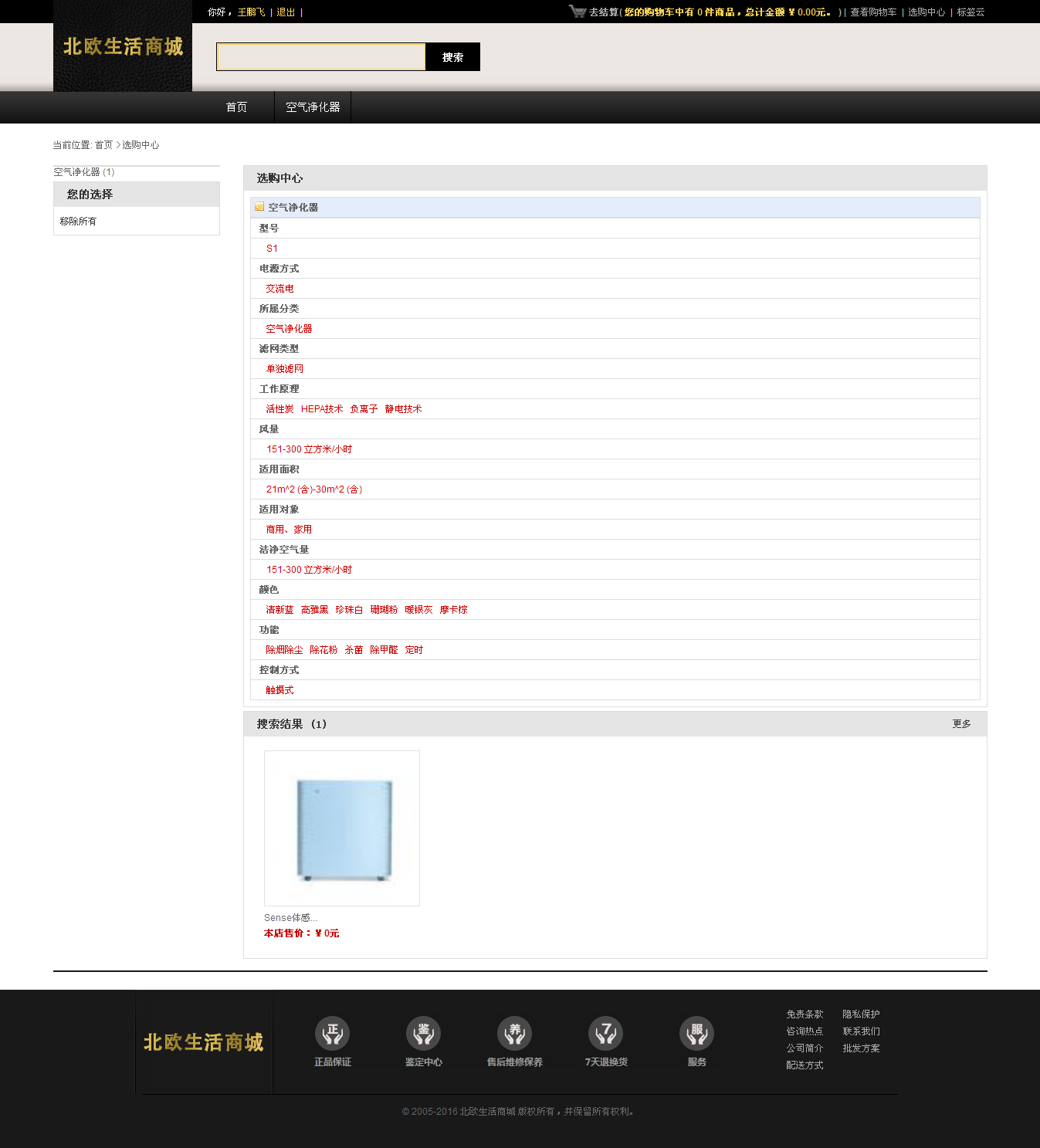Screen dimensions: 1040x1148
Task: Open the 标签云 link
Action: click(971, 12)
